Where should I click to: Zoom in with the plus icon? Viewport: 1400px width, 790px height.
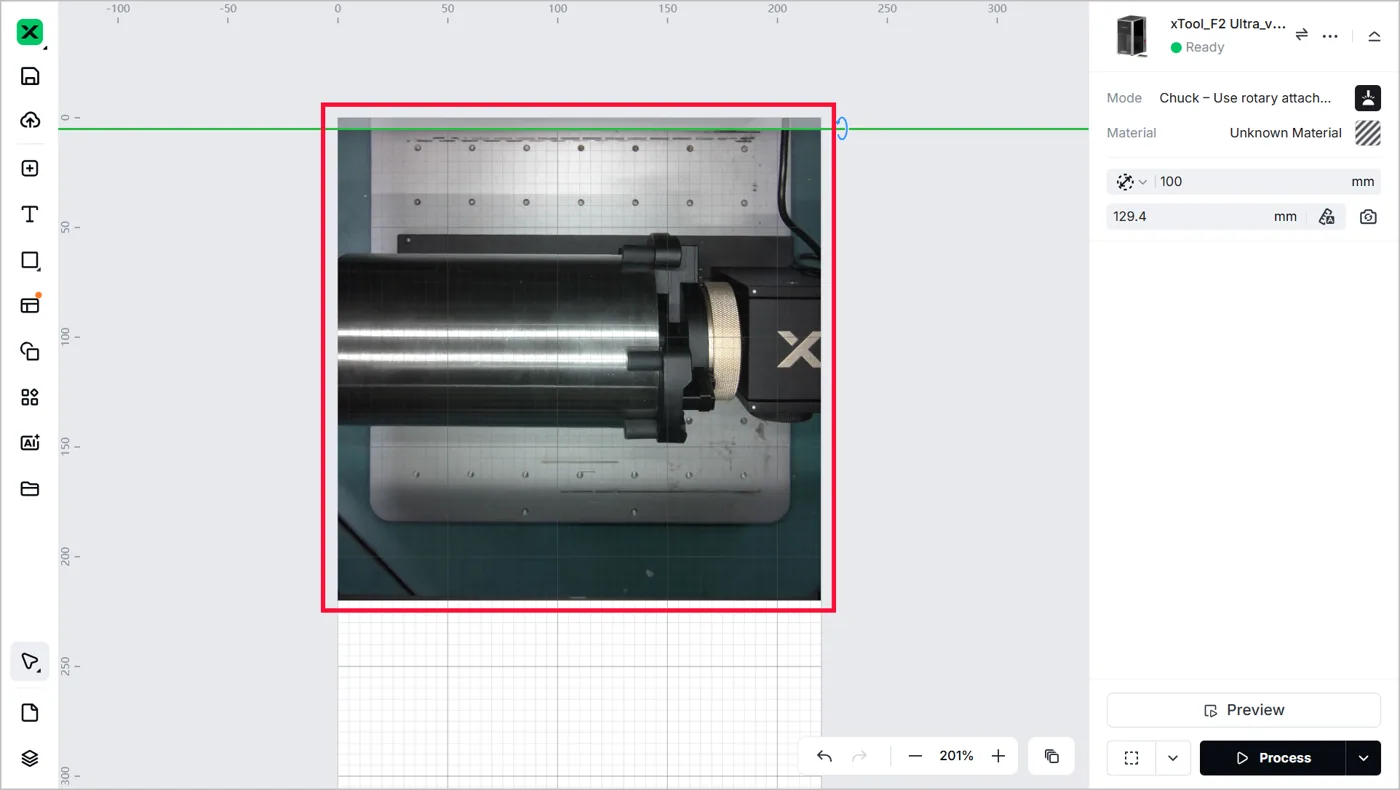(998, 756)
